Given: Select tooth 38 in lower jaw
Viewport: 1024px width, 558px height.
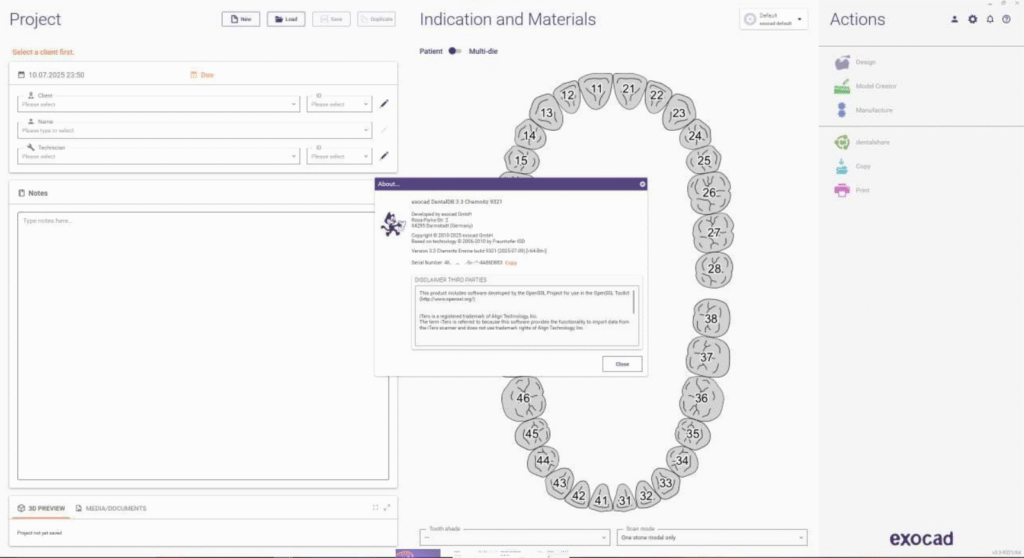Looking at the screenshot, I should pos(711,319).
